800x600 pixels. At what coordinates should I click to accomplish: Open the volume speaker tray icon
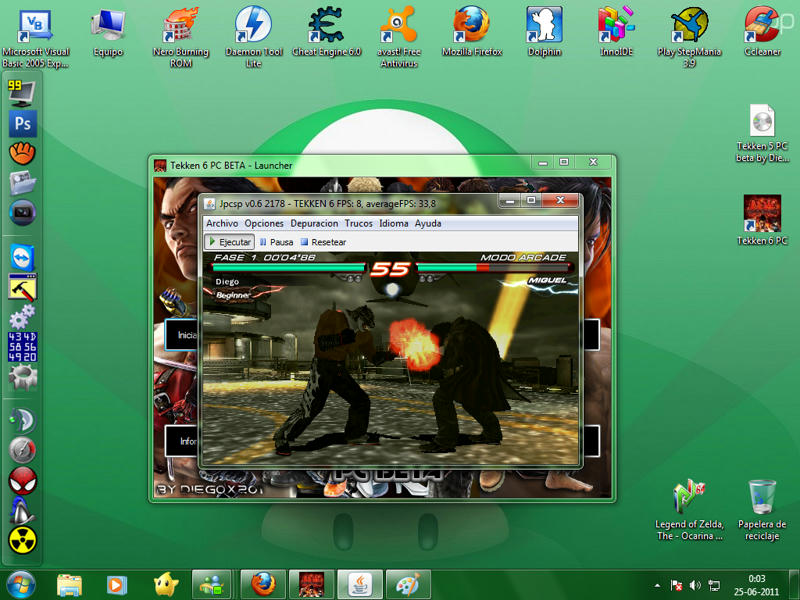coord(695,586)
